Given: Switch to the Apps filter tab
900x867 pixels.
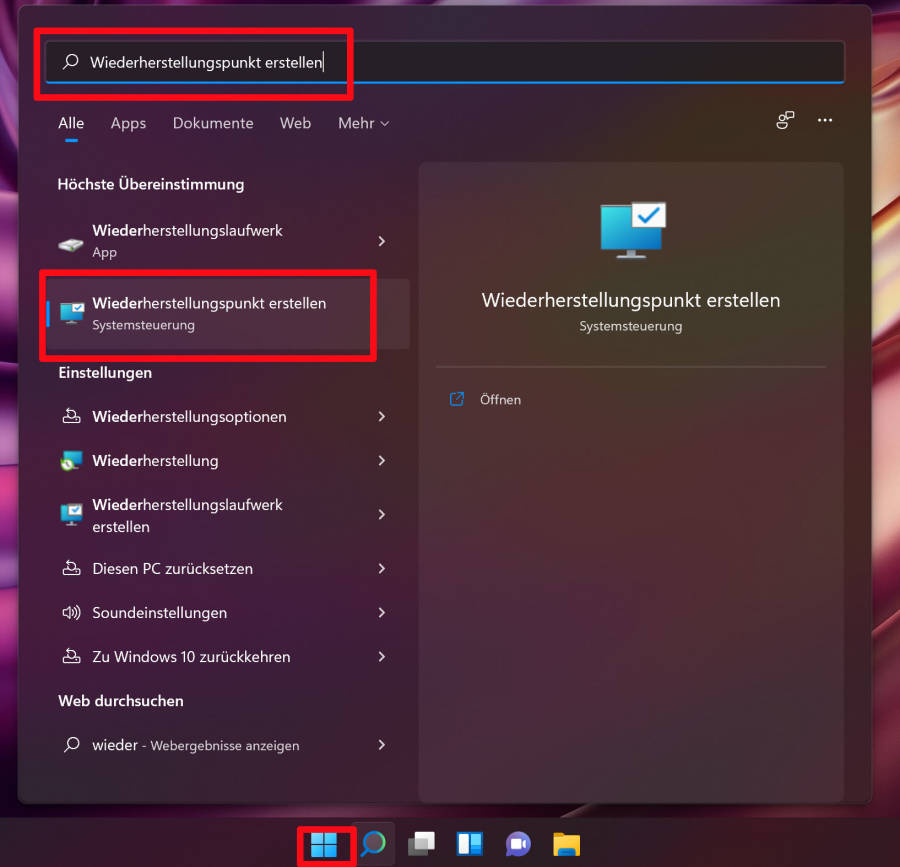Looking at the screenshot, I should (128, 123).
